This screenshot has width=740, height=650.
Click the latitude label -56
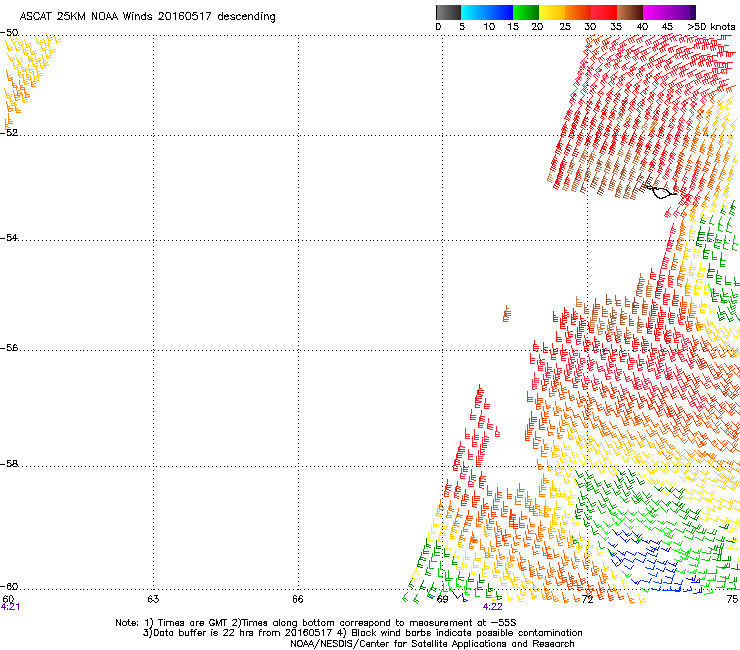(9, 348)
